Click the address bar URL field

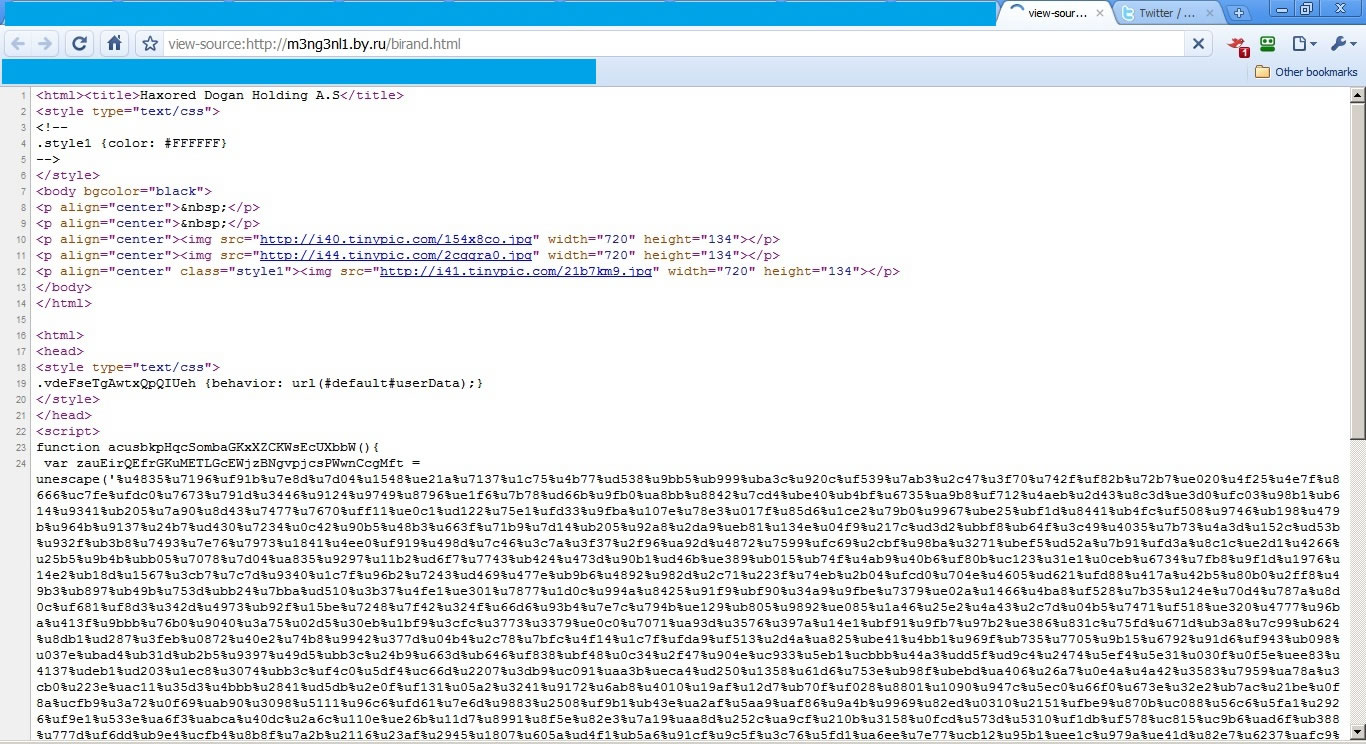pyautogui.click(x=672, y=43)
